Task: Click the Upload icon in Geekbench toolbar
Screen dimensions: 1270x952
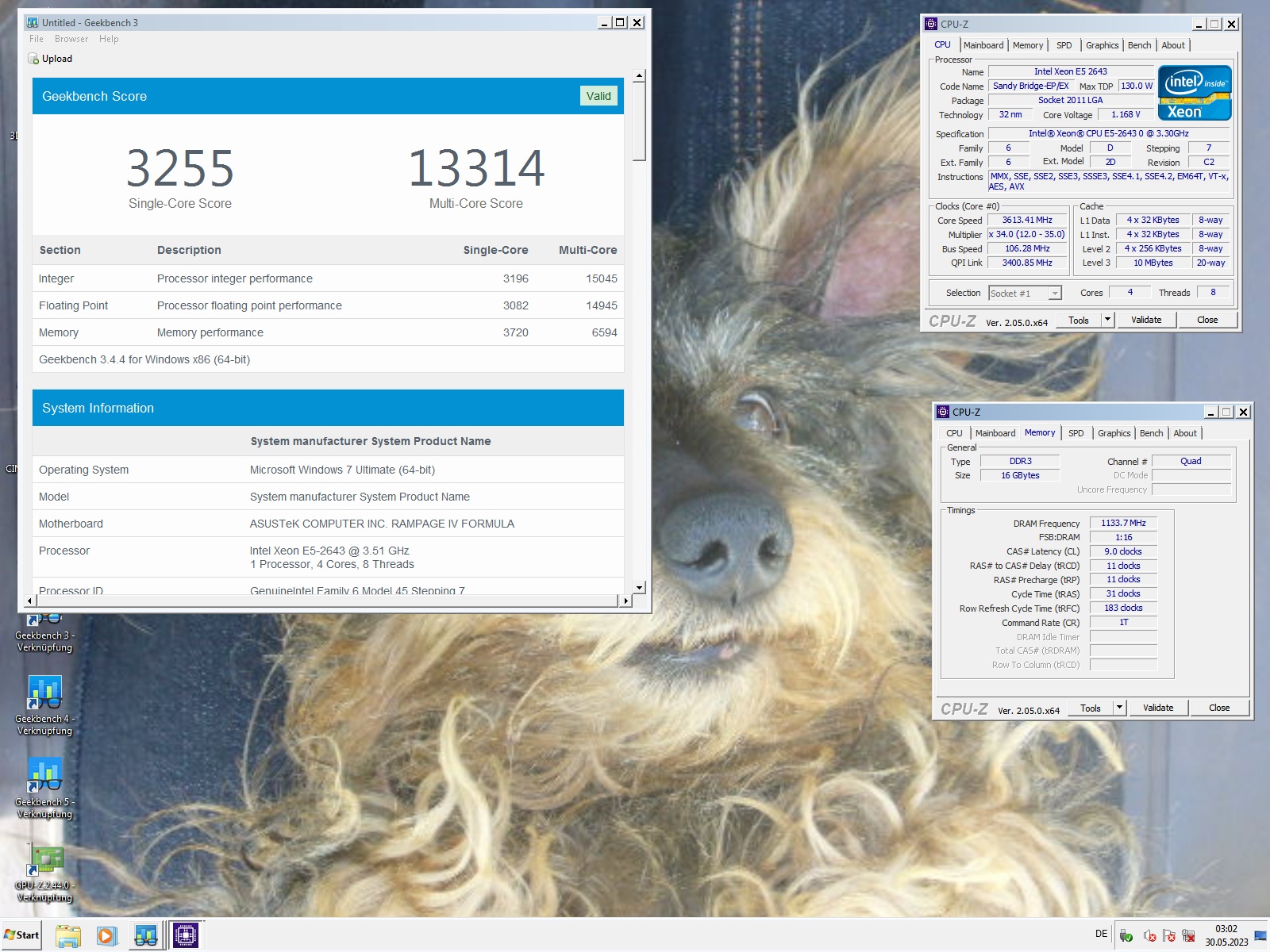Action: [33, 59]
